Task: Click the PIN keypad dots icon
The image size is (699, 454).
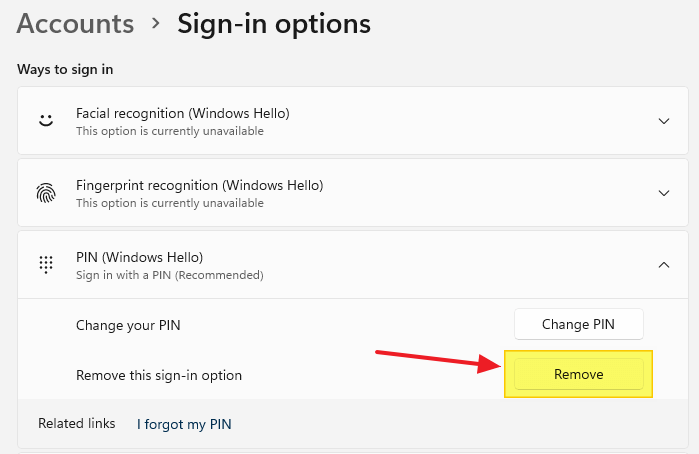Action: click(45, 265)
